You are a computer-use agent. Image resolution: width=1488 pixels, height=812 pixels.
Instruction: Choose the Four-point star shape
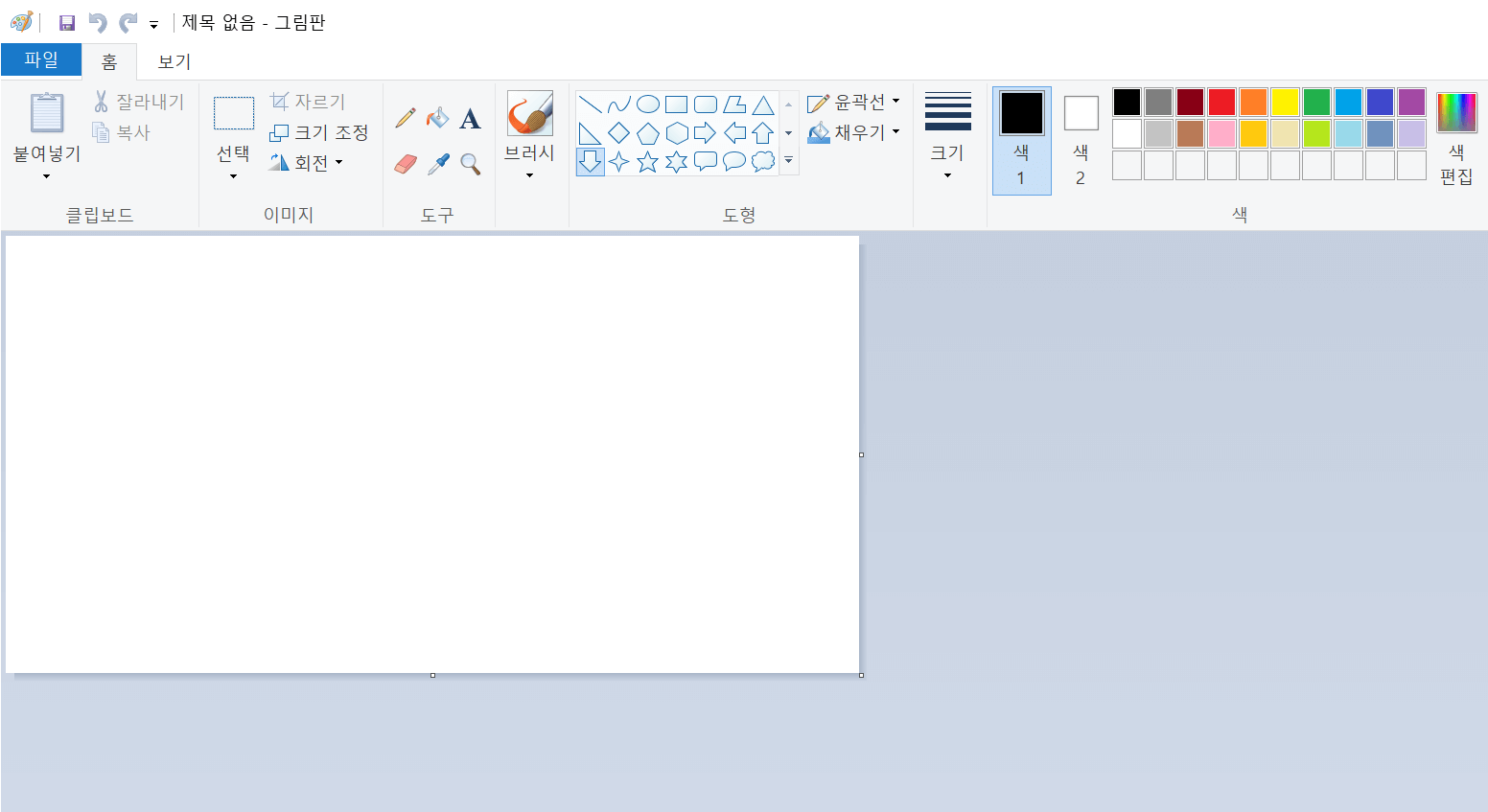coord(619,162)
